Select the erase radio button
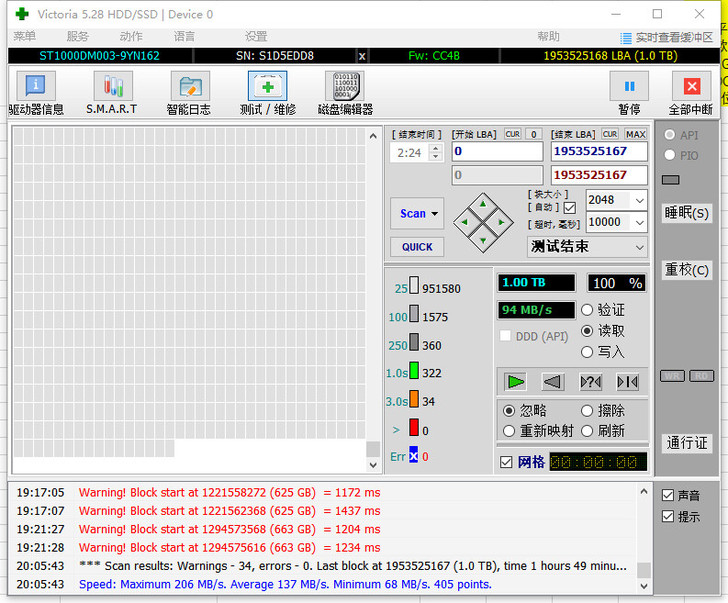Screen dimensions: 728x603 pyautogui.click(x=587, y=411)
